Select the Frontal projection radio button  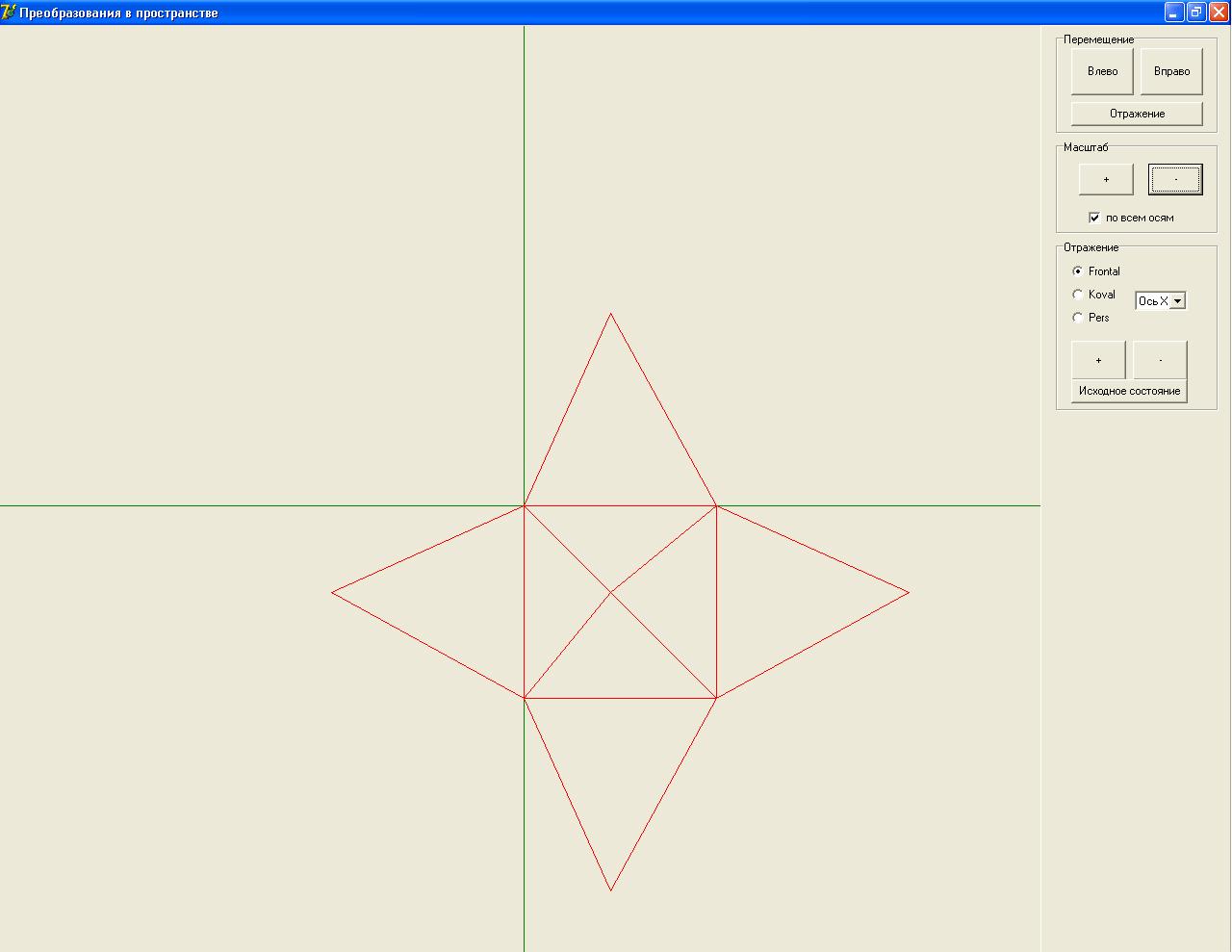tap(1078, 271)
